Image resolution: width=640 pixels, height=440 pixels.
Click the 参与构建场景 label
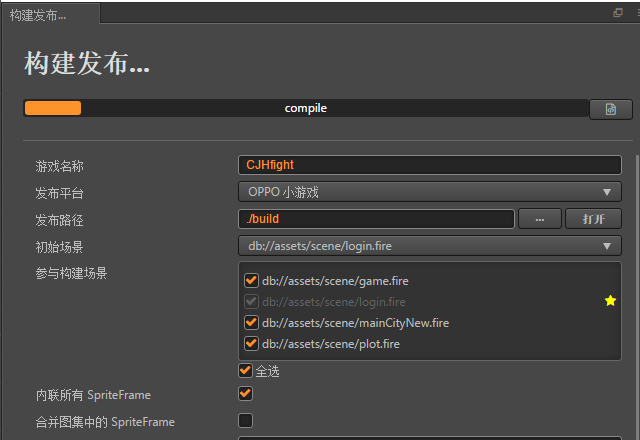coord(71,273)
